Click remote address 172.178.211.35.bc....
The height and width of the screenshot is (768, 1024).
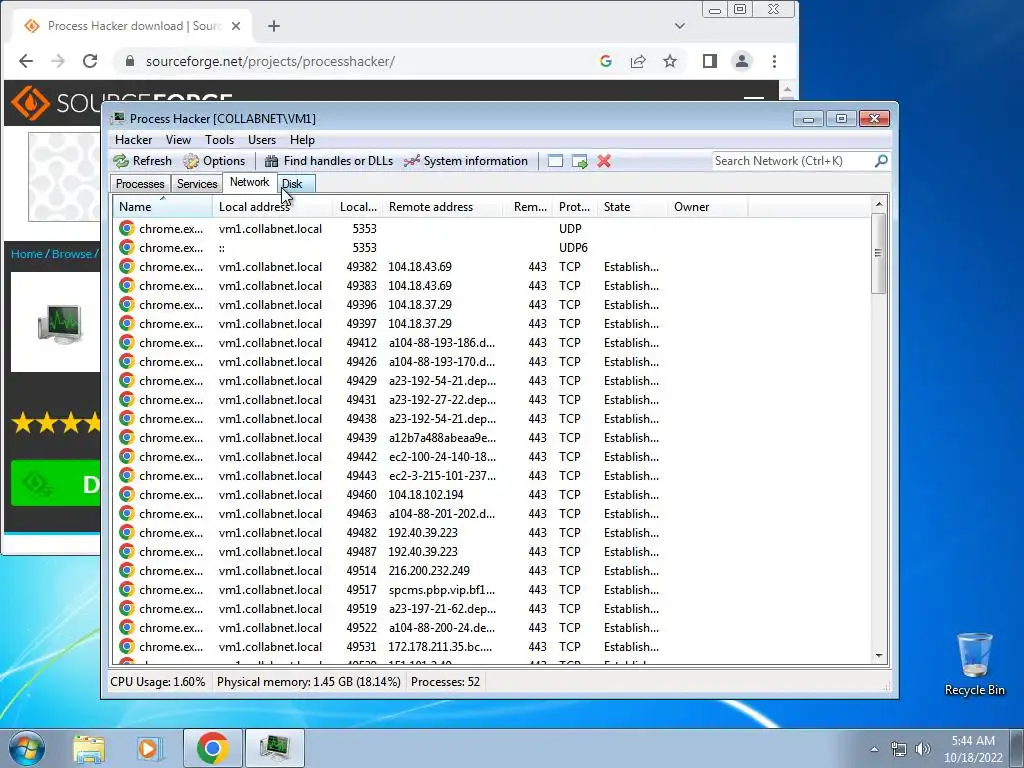[440, 647]
